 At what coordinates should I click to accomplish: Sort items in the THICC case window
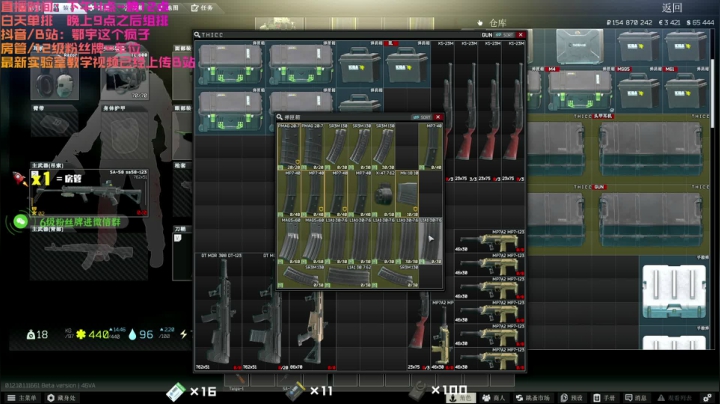(505, 35)
